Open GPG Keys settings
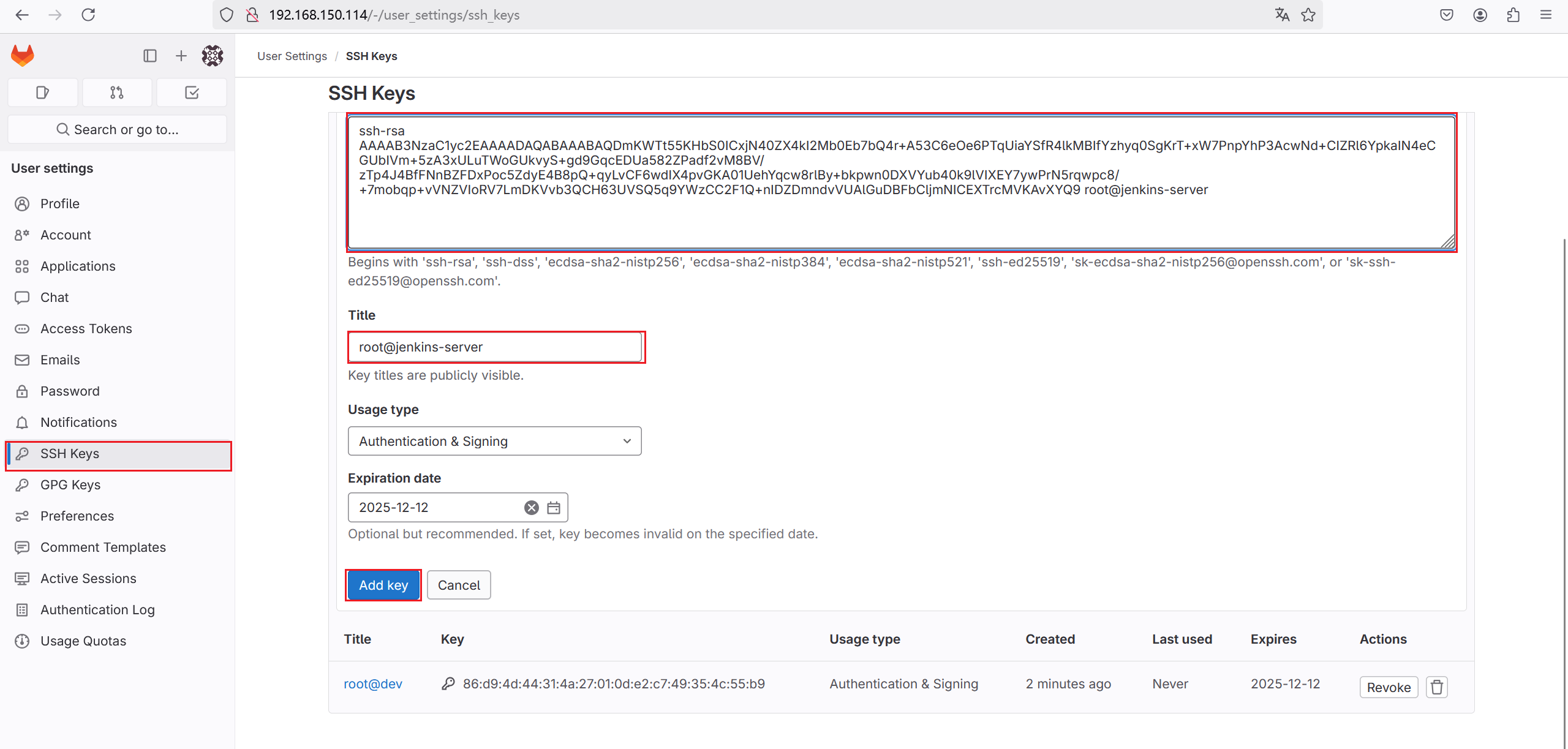Viewport: 1568px width, 749px height. pos(118,484)
